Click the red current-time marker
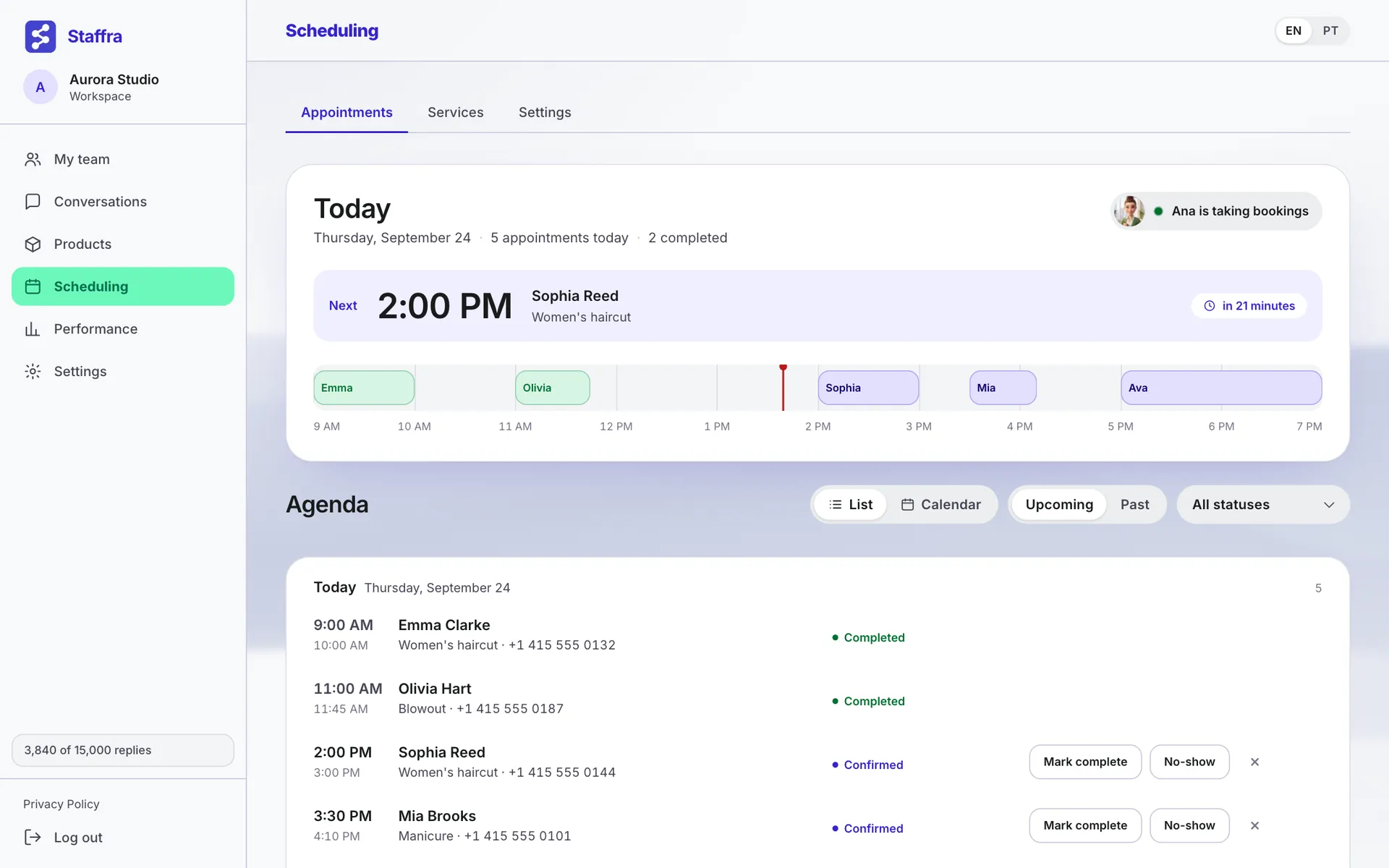Screen dimensions: 1389x868 coord(783,388)
